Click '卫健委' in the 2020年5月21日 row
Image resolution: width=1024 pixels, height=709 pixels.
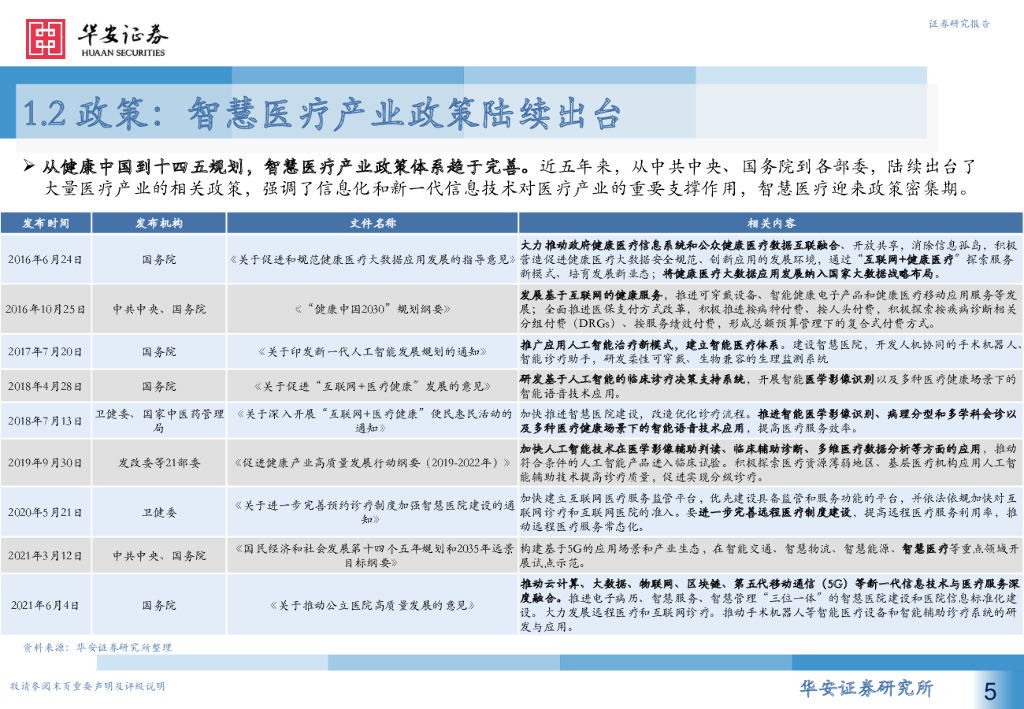[x=159, y=512]
